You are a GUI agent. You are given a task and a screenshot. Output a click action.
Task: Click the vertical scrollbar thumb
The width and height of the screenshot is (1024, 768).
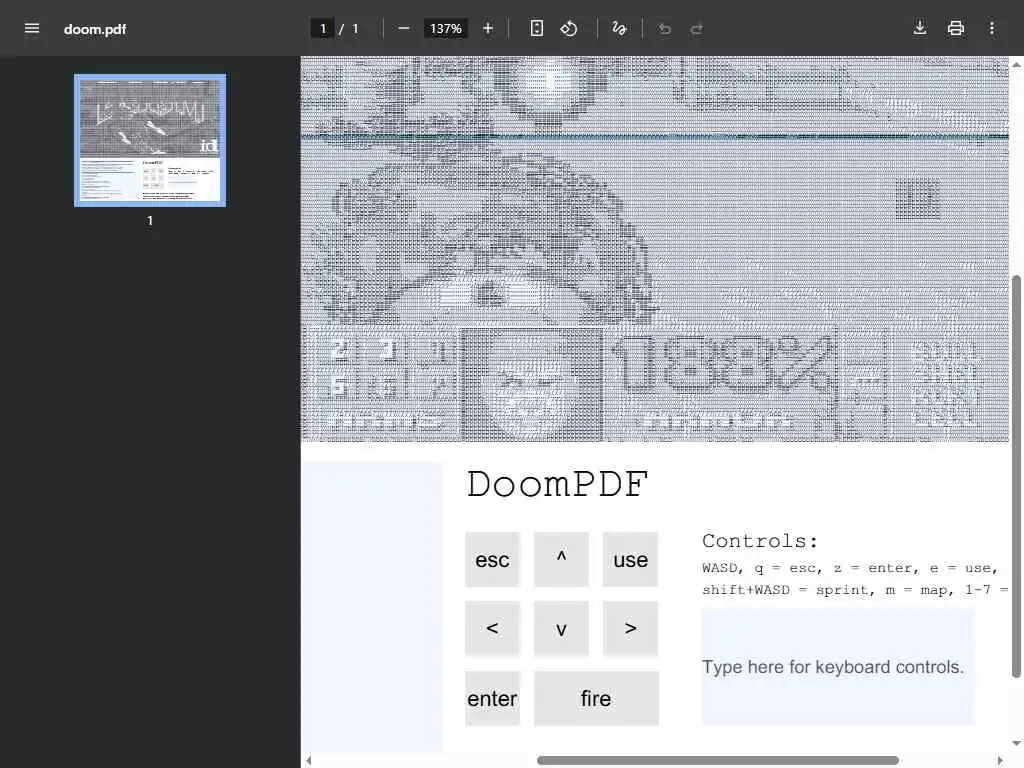(x=1016, y=477)
